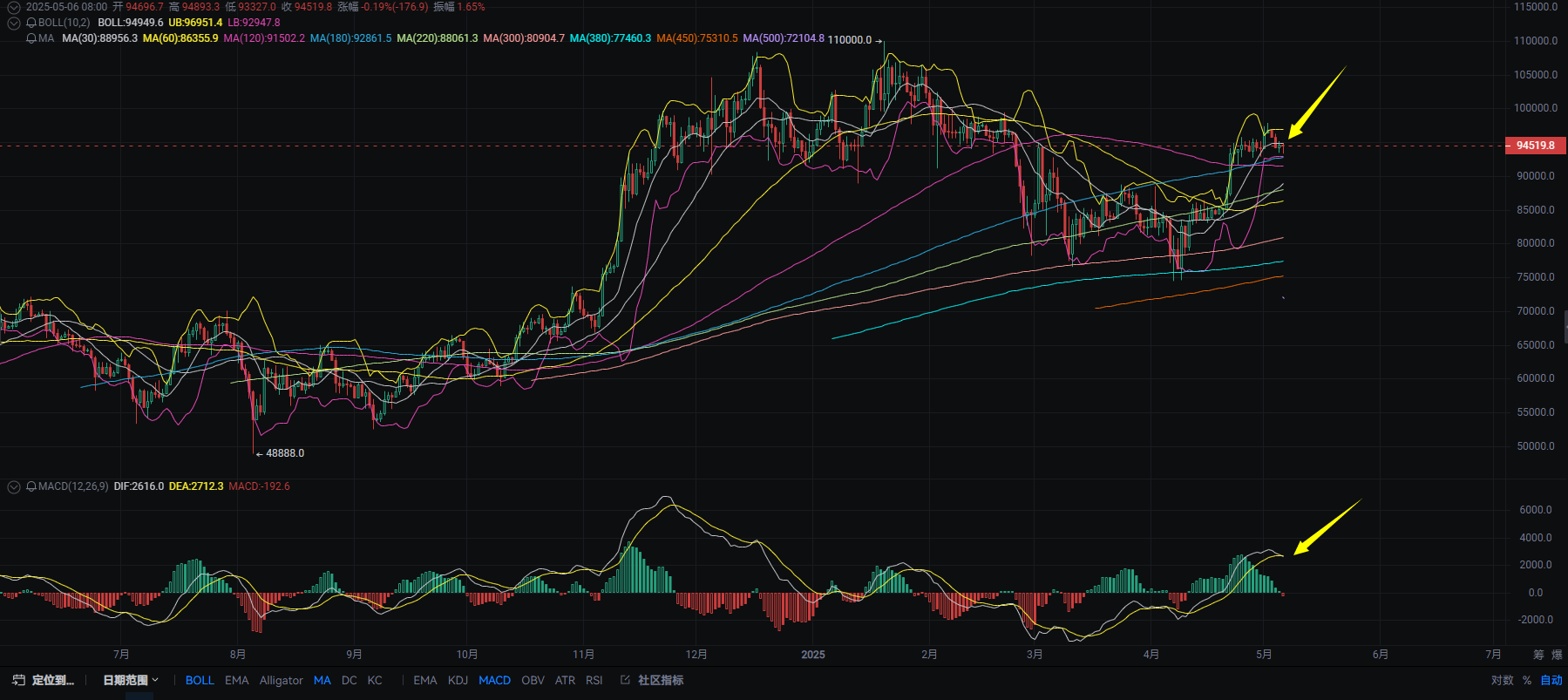Enable the RSI sub-indicator
Image resolution: width=1568 pixels, height=700 pixels.
594,680
